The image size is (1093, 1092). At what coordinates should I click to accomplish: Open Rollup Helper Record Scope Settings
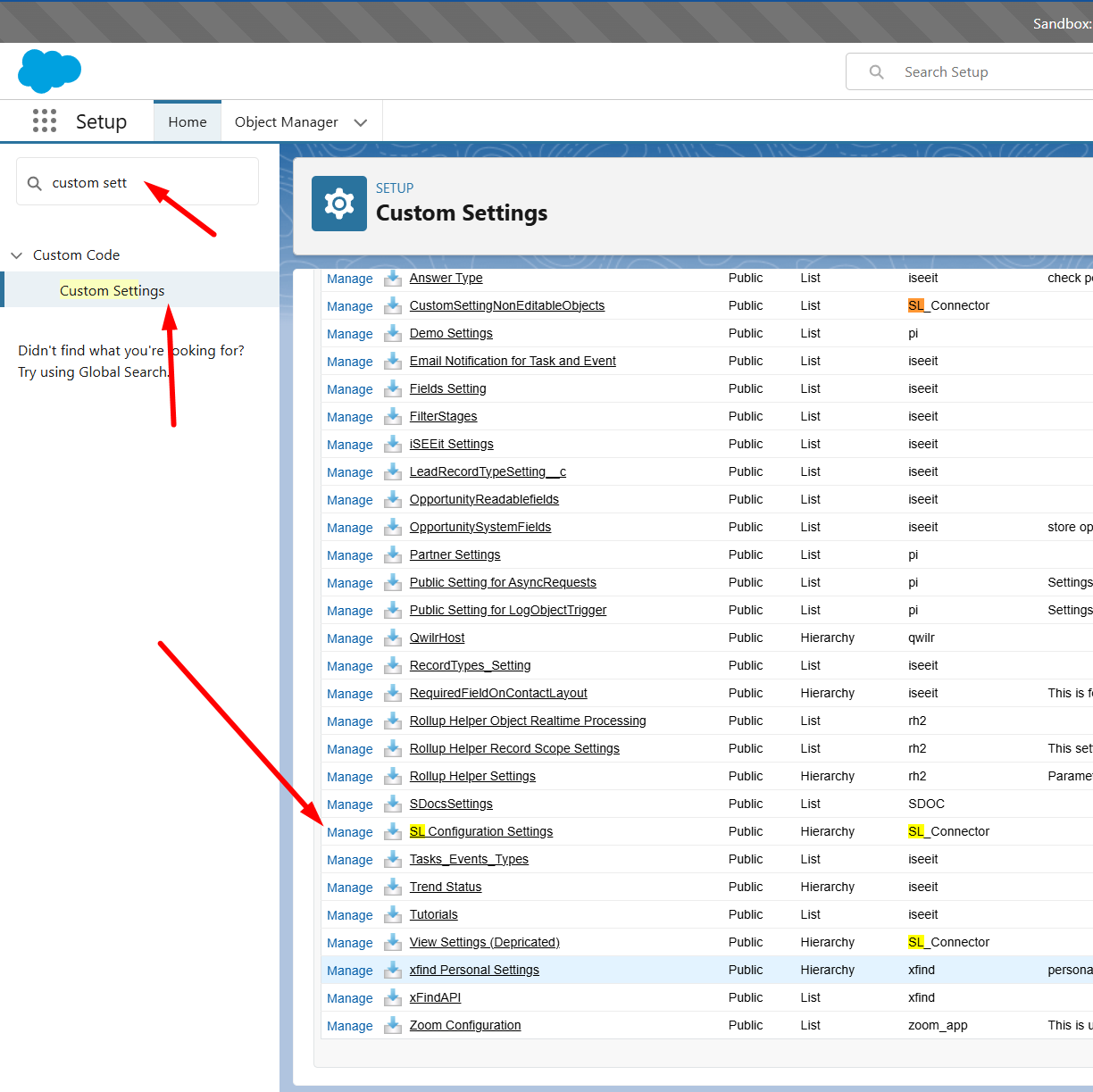pos(514,748)
